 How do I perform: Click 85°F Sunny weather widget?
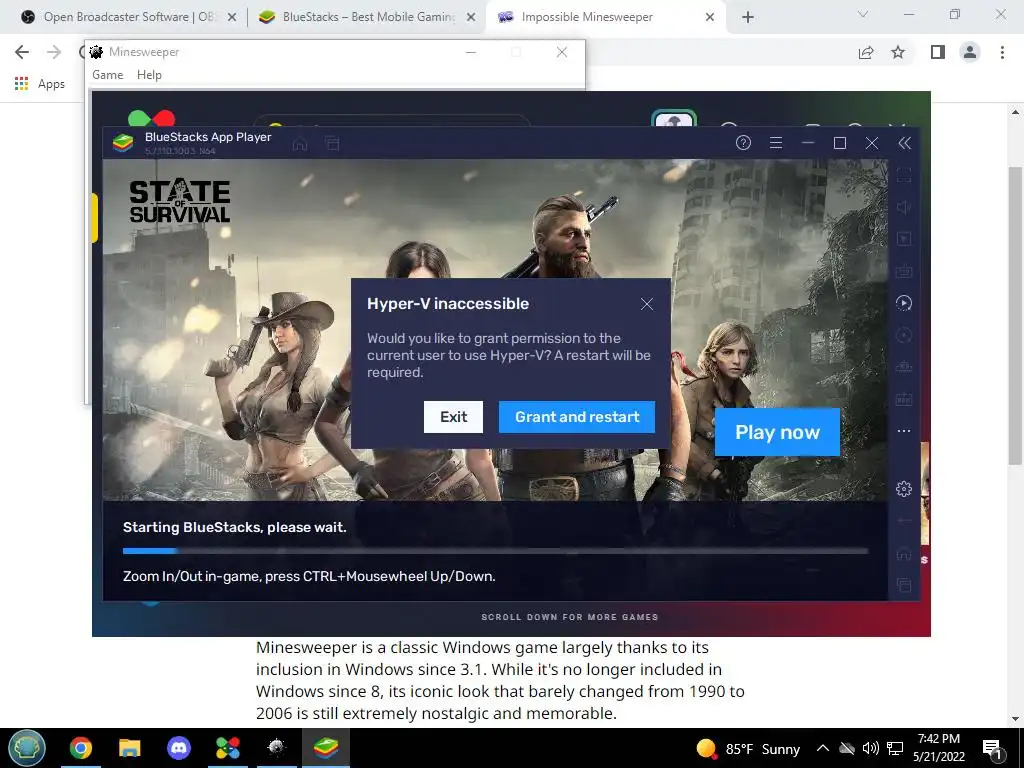coord(748,748)
